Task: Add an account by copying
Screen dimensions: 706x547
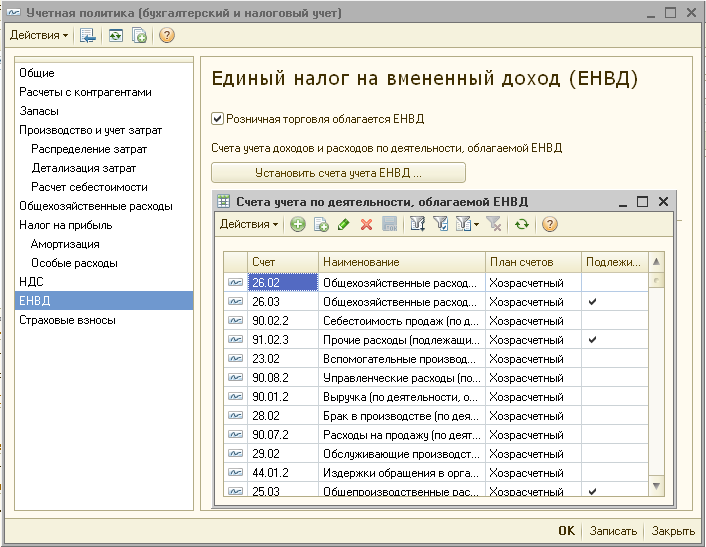Action: [321, 224]
